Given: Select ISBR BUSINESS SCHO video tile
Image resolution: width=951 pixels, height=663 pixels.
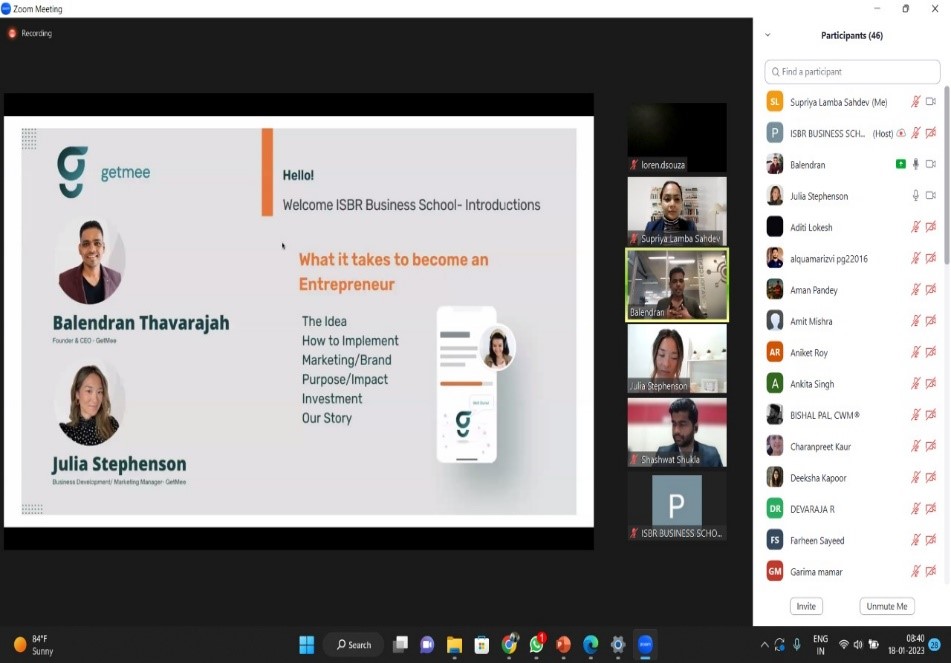Looking at the screenshot, I should click(x=677, y=507).
